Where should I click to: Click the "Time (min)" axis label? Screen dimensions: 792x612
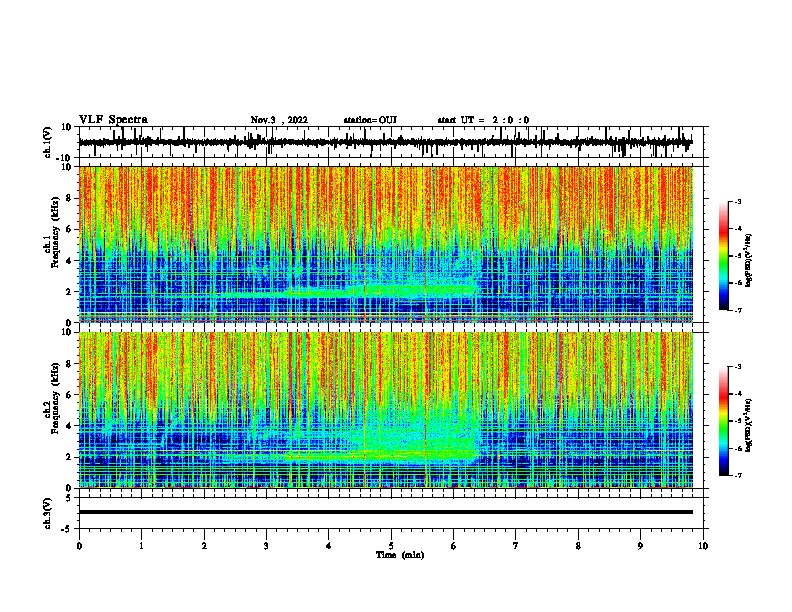pyautogui.click(x=400, y=555)
